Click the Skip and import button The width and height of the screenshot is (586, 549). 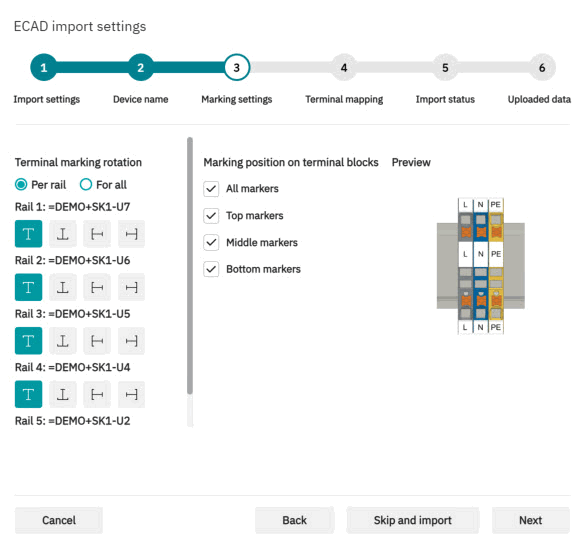pyautogui.click(x=413, y=520)
